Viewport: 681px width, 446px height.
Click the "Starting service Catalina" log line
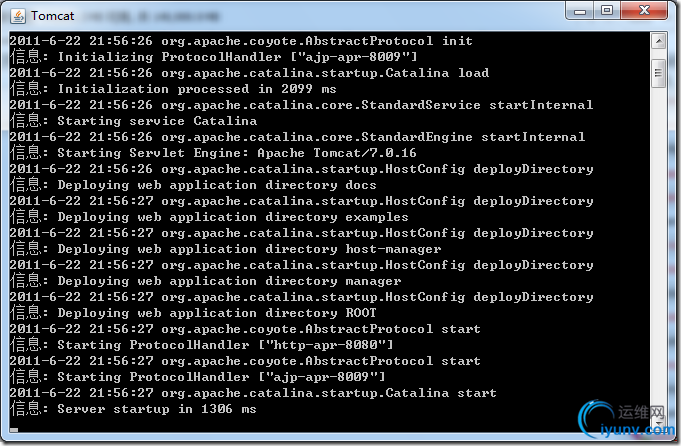[133, 121]
